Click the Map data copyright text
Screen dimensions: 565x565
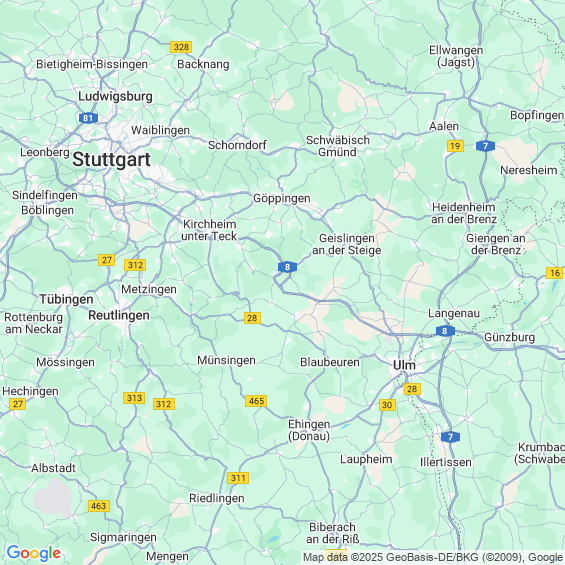point(433,557)
